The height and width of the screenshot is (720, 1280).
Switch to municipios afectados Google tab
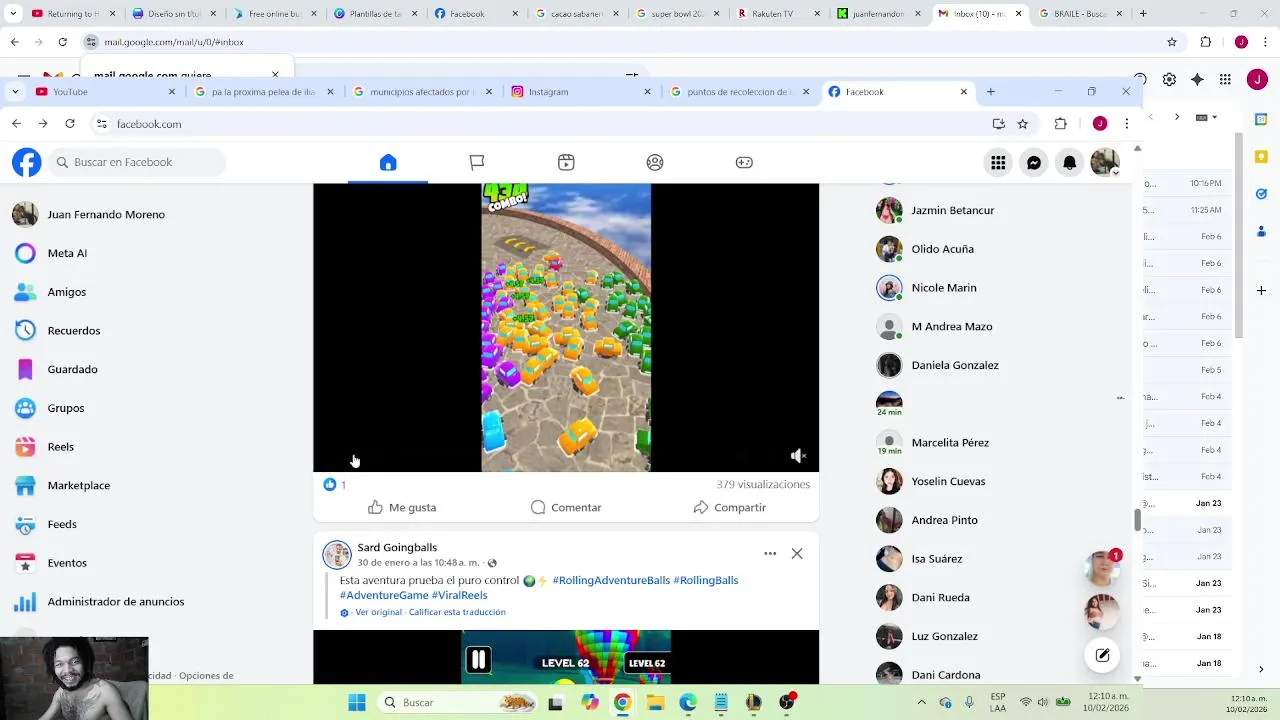(422, 91)
